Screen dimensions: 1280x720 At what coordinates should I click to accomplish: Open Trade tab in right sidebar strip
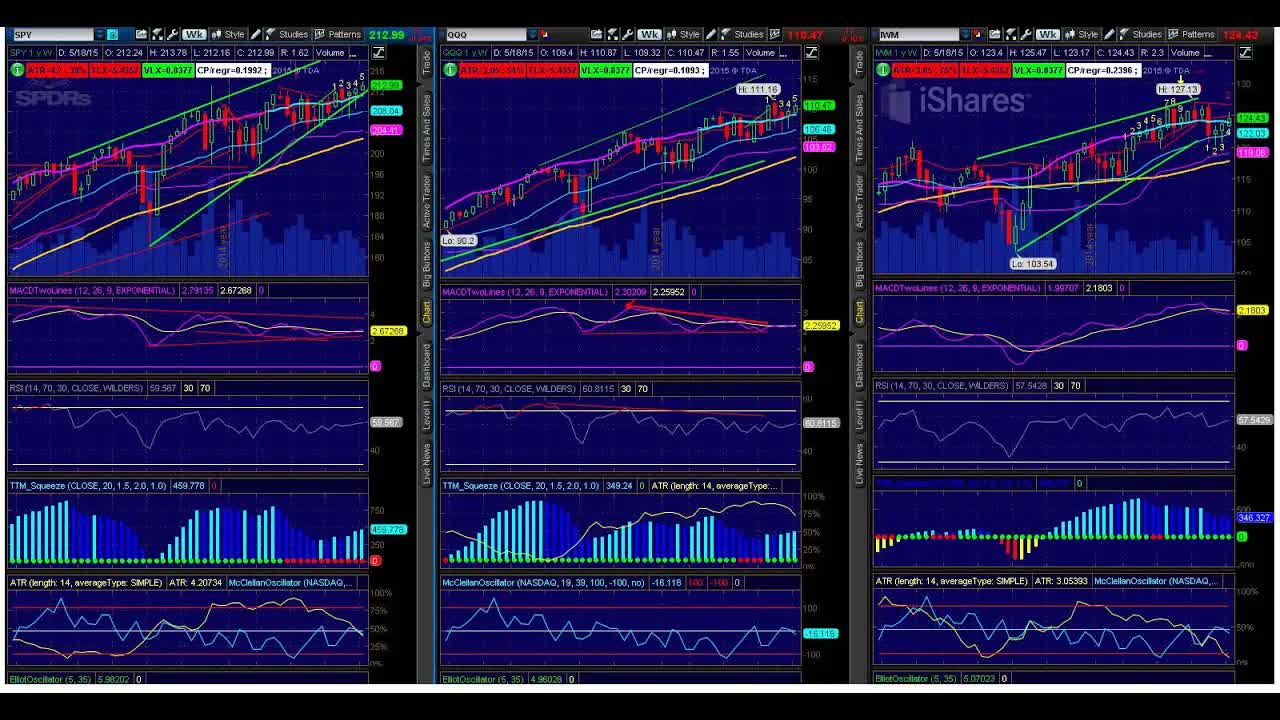(x=858, y=62)
